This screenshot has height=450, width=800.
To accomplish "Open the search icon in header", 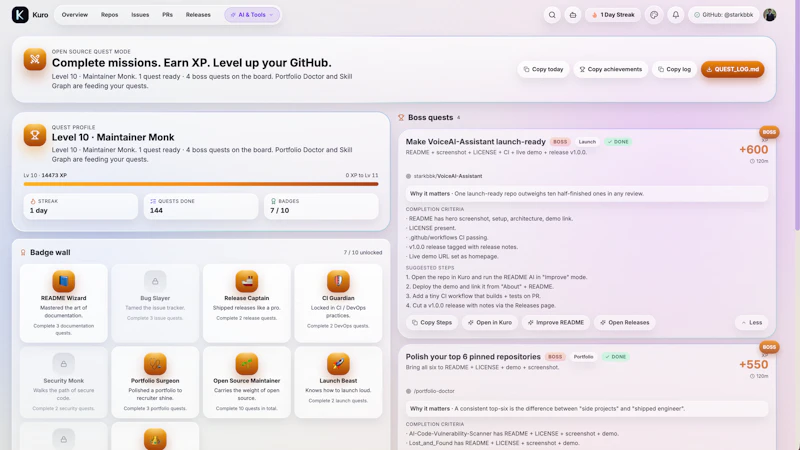I will pyautogui.click(x=552, y=15).
